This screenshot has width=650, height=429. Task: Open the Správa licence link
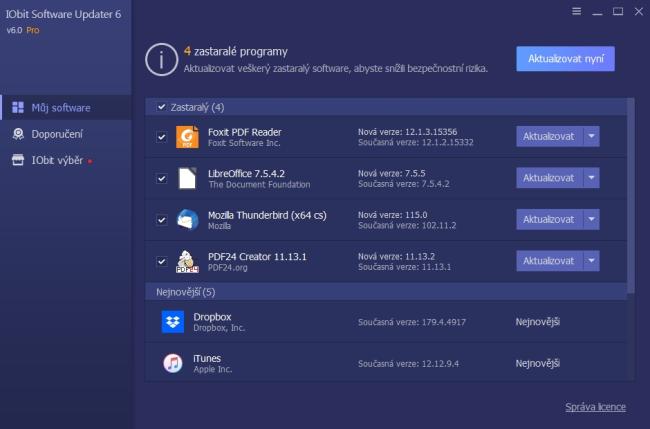[x=595, y=407]
